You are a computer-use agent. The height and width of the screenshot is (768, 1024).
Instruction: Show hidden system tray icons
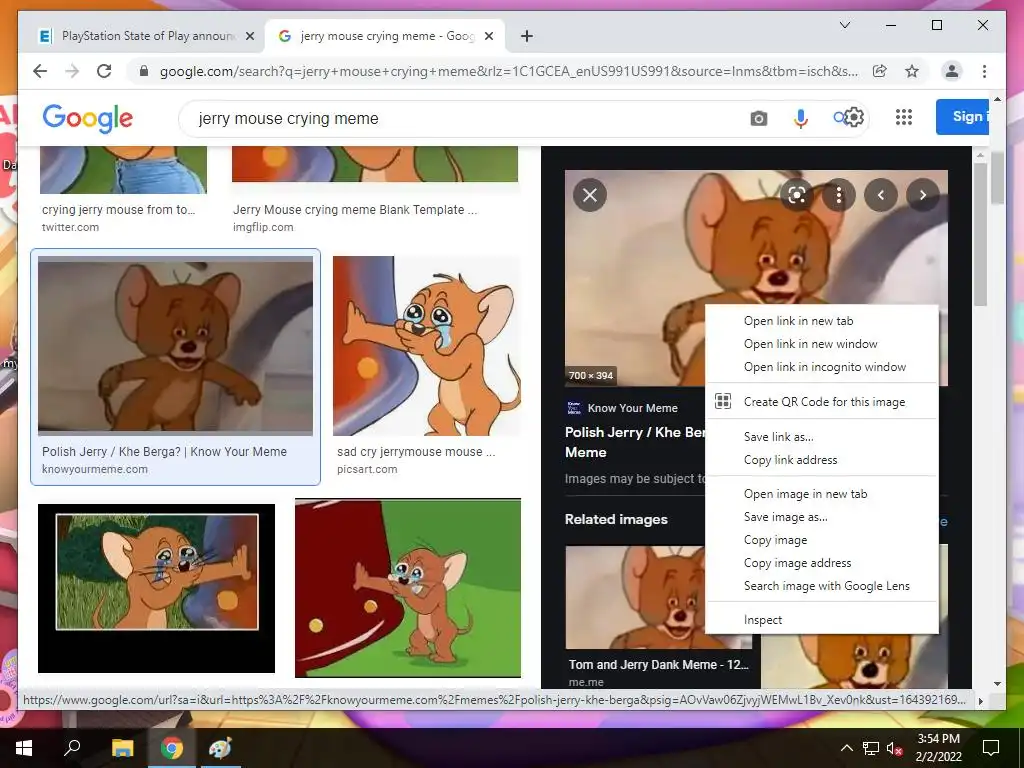tap(846, 748)
